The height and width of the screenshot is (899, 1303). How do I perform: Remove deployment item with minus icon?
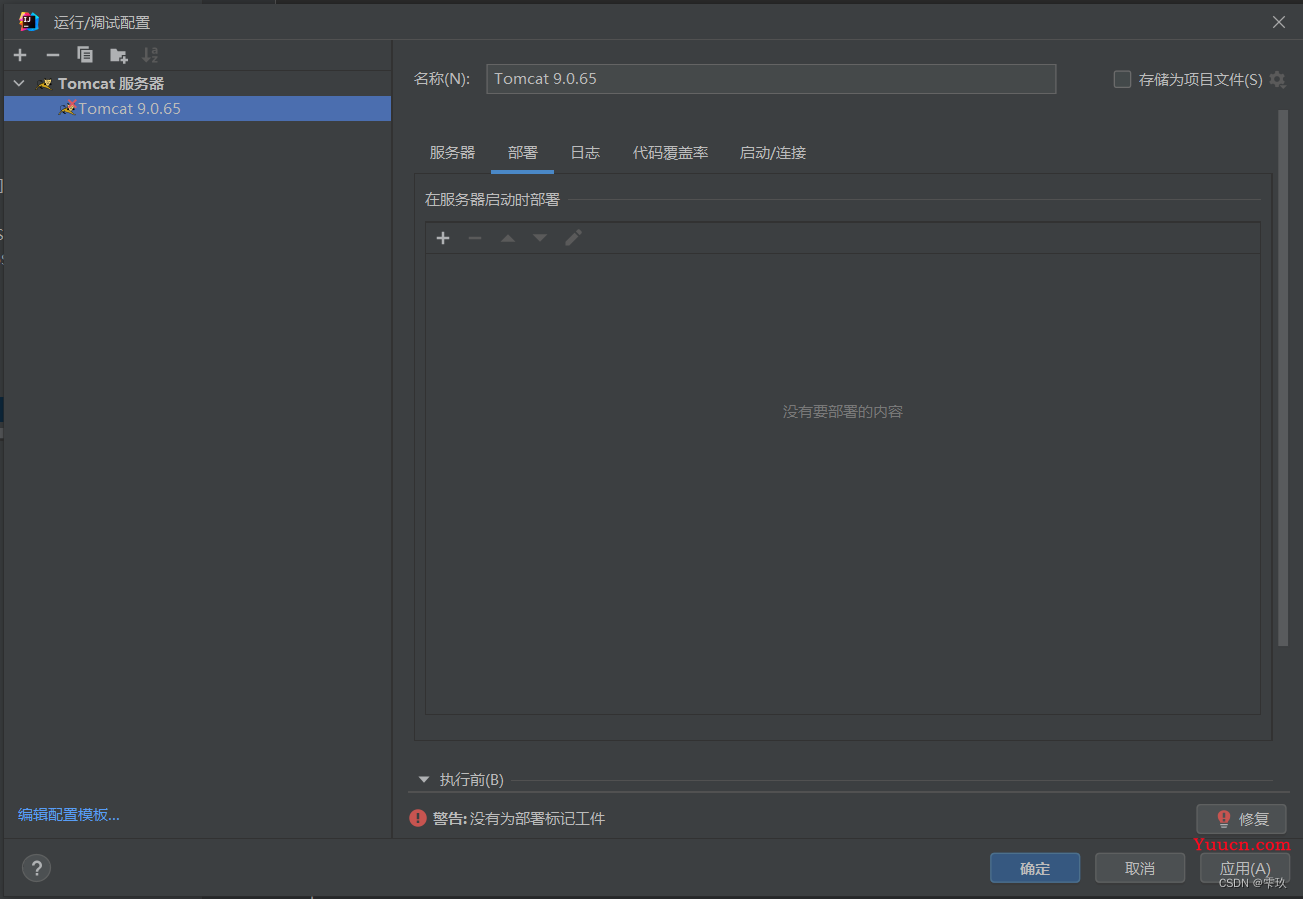[475, 238]
